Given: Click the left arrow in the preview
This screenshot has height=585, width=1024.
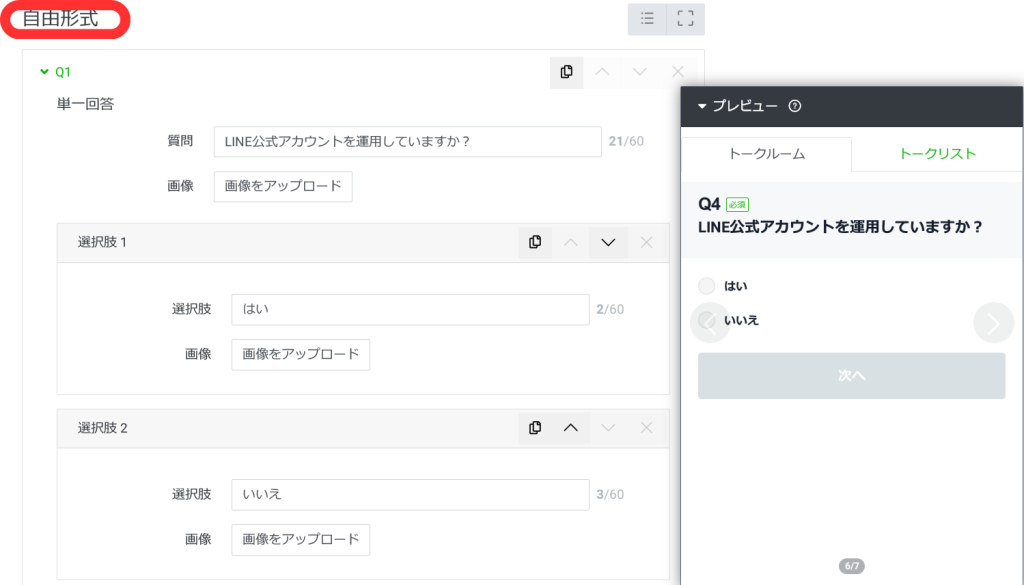Looking at the screenshot, I should (709, 320).
